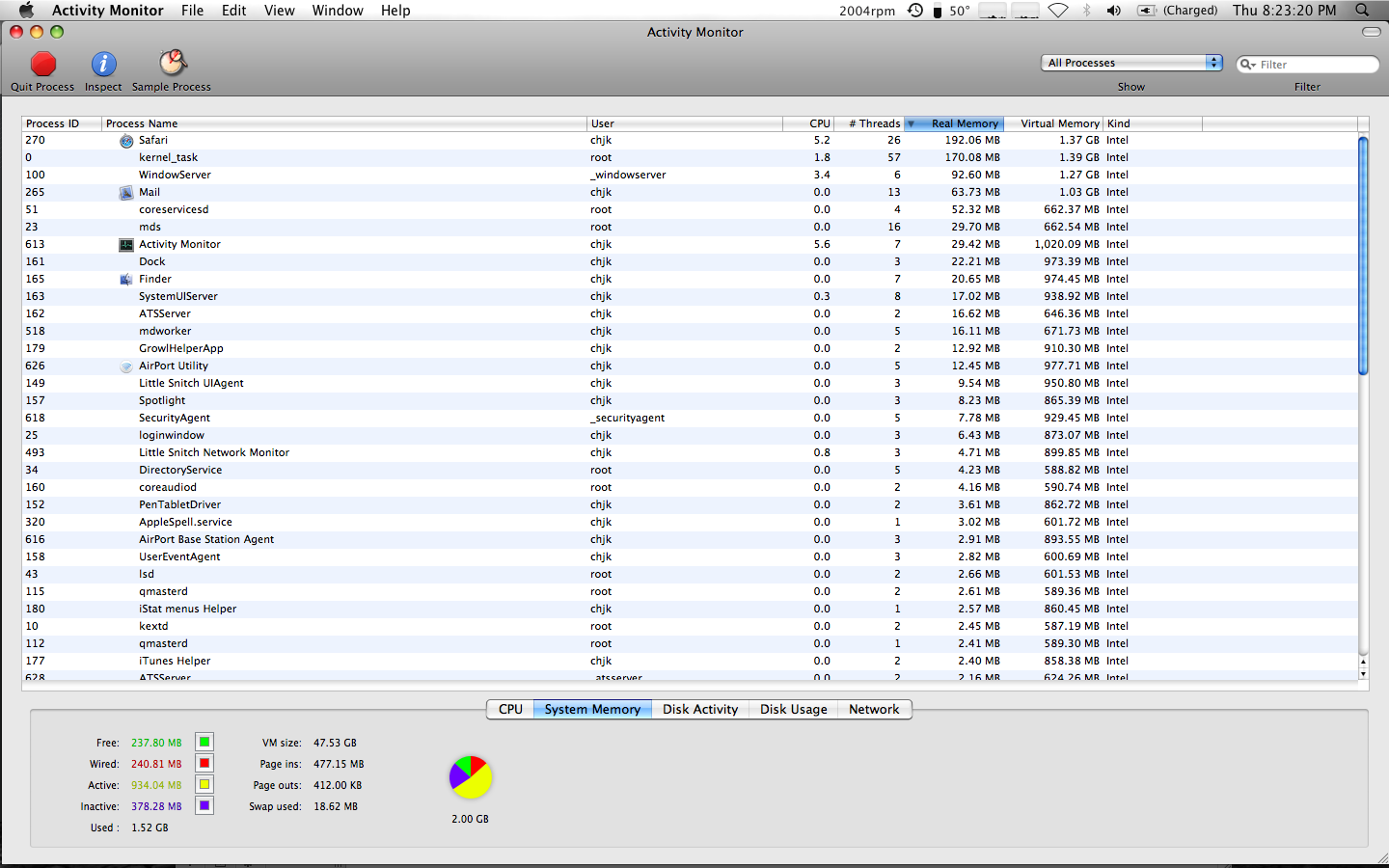Click the scrollbar up arrow in process list
Screen dimensions: 1389x868
click(1363, 661)
